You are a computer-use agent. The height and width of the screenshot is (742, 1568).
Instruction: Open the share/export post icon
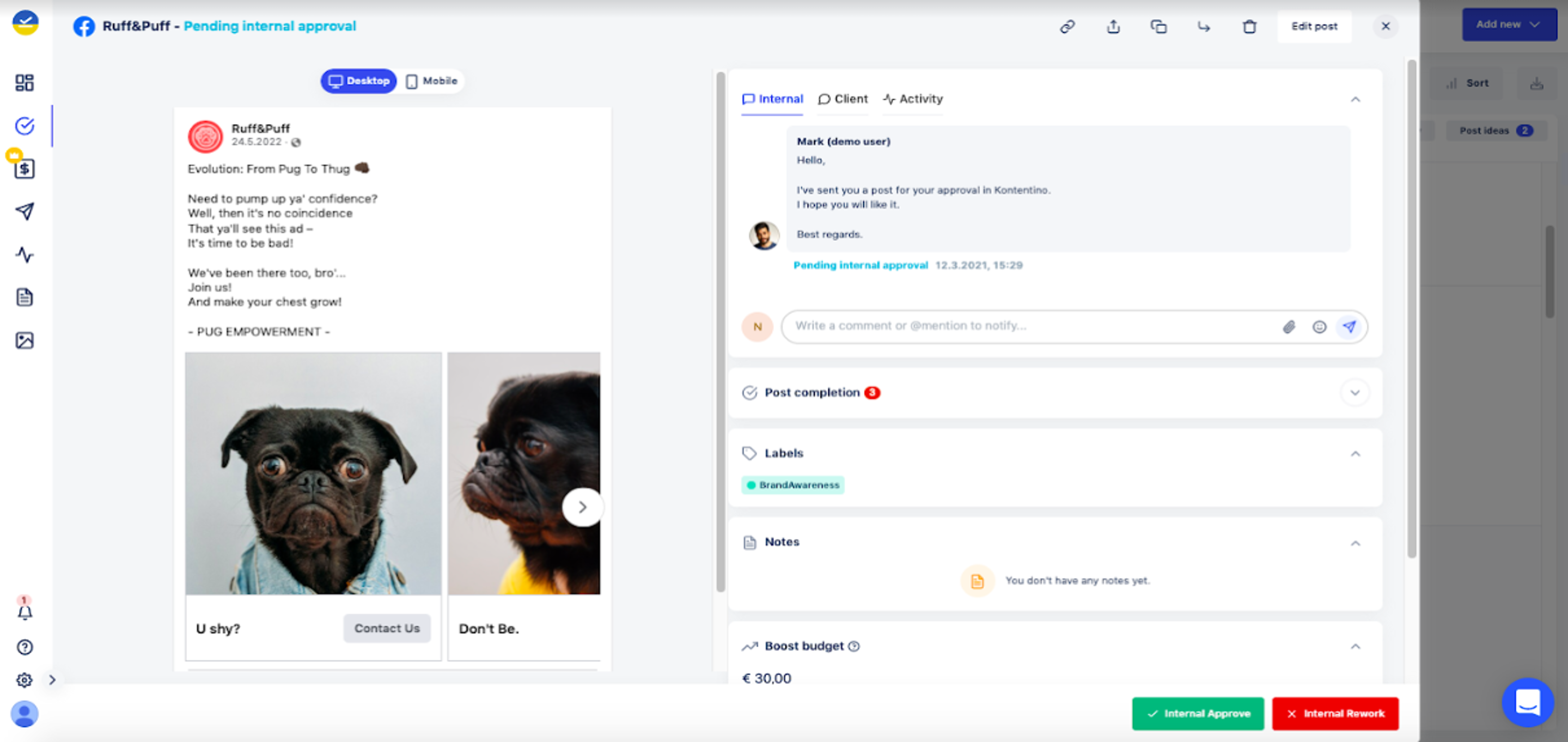(x=1113, y=26)
